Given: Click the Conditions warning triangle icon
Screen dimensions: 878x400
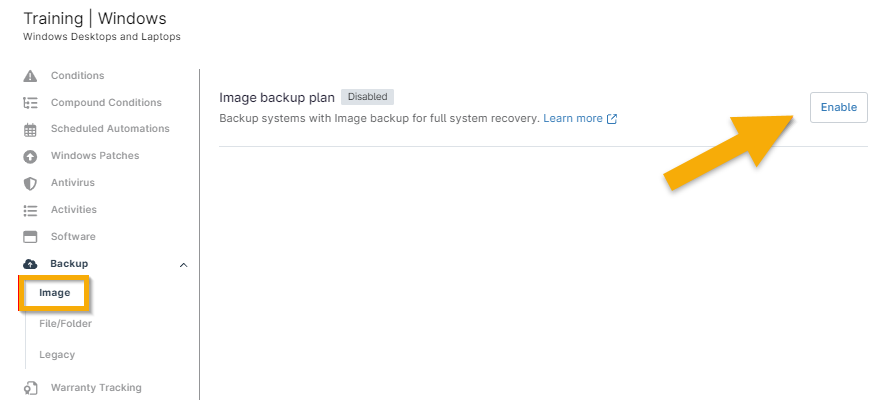Looking at the screenshot, I should coord(30,76).
